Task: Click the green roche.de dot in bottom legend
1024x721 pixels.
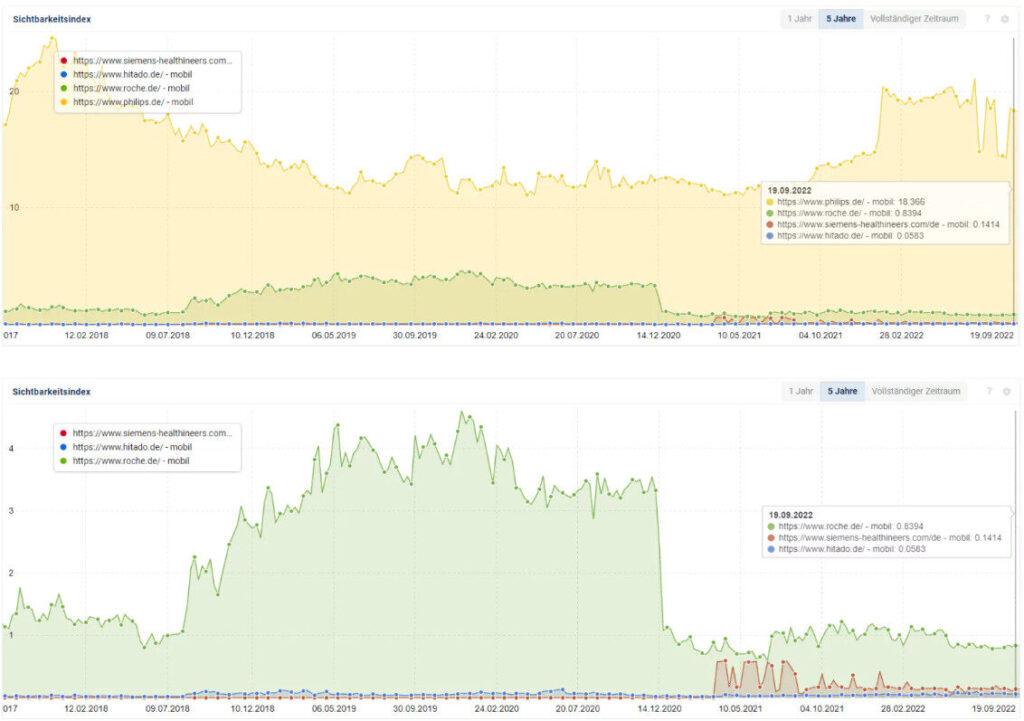Action: 64,461
